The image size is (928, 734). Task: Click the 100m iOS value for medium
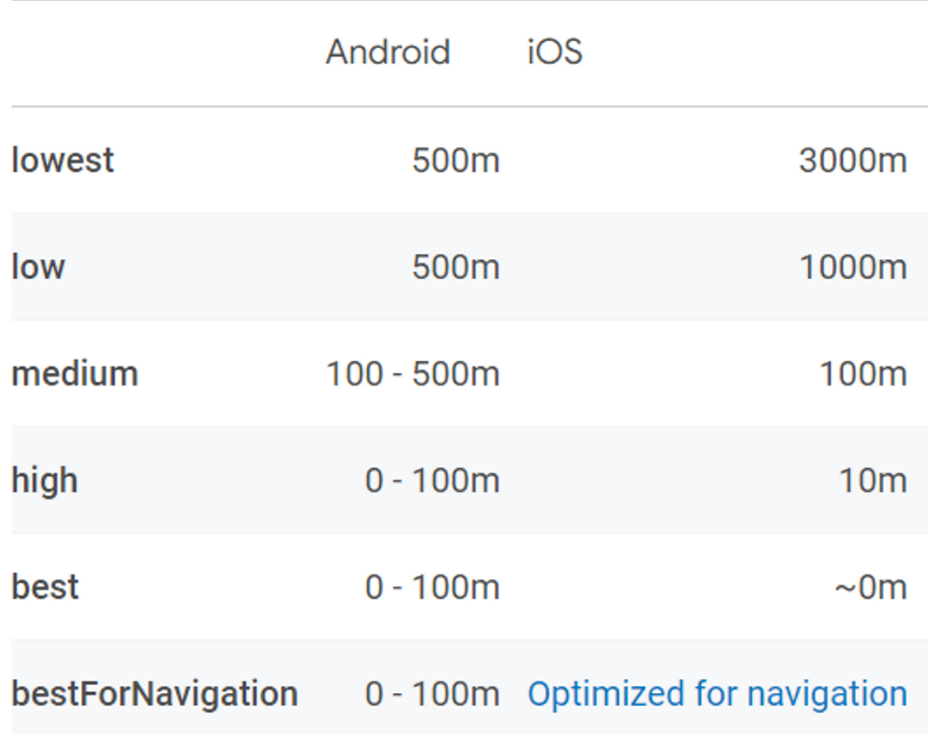coord(863,374)
